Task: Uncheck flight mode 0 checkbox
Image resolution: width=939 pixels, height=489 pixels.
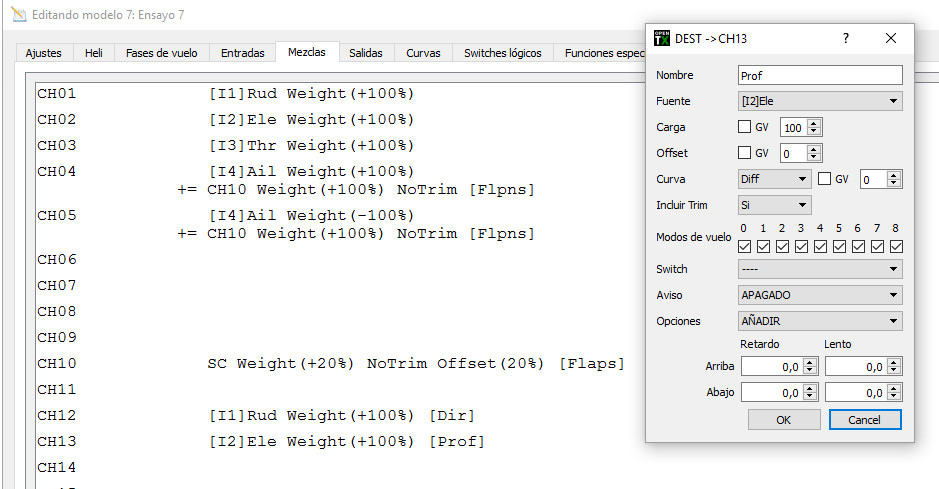Action: [x=744, y=246]
